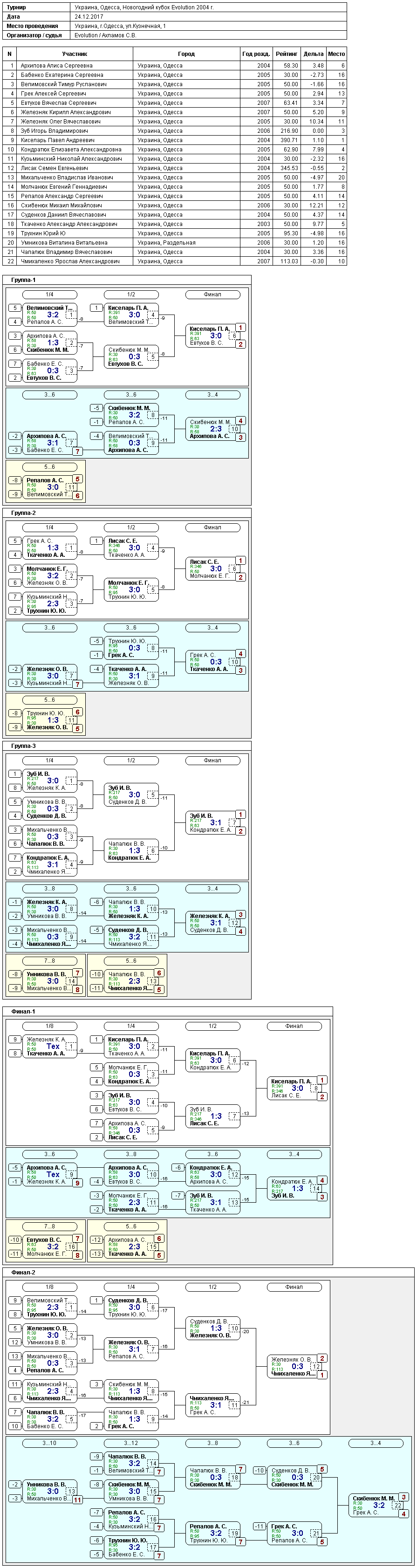Click the 'Место' column header
The height and width of the screenshot is (1568, 417).
coord(336,54)
